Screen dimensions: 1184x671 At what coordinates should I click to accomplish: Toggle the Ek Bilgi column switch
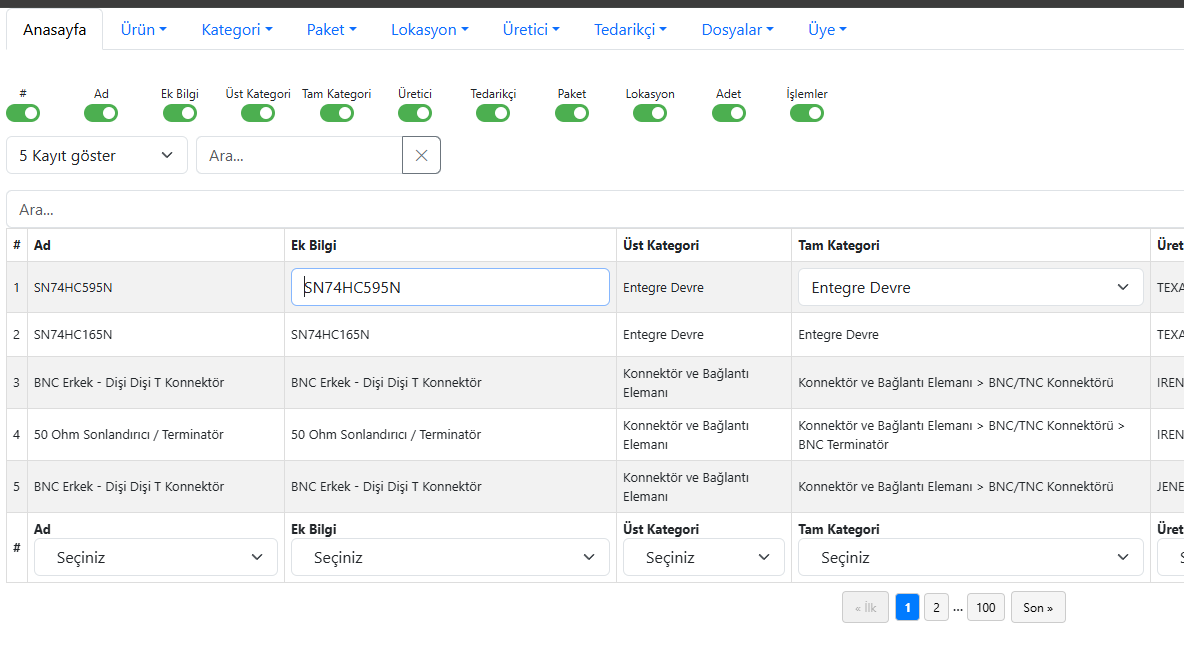(x=180, y=113)
